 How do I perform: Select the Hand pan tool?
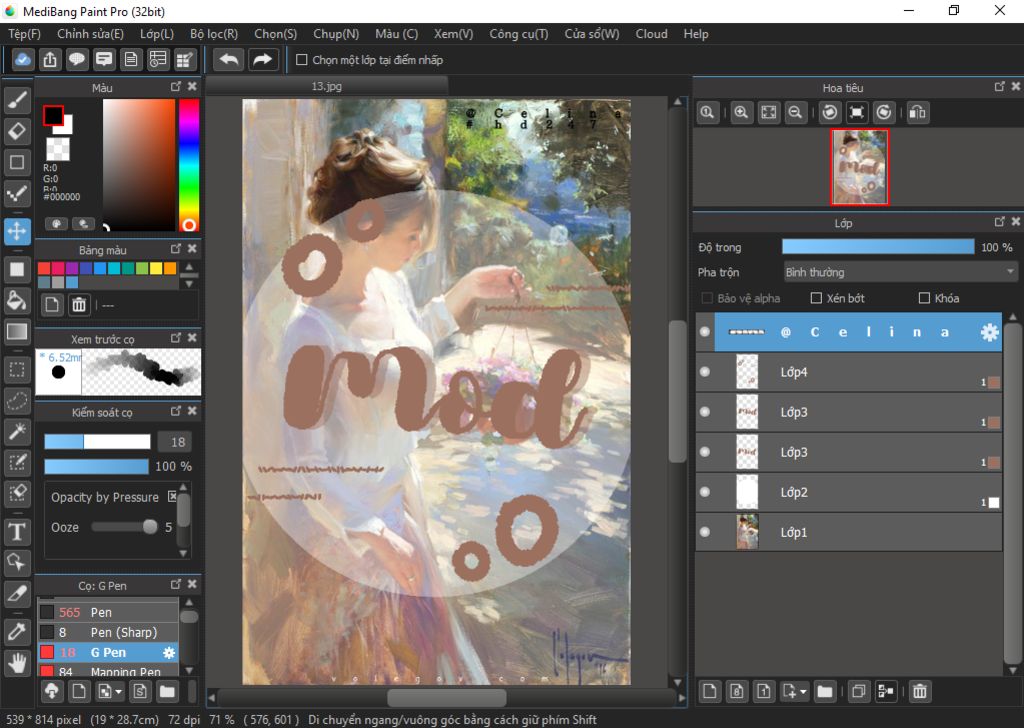[x=17, y=663]
